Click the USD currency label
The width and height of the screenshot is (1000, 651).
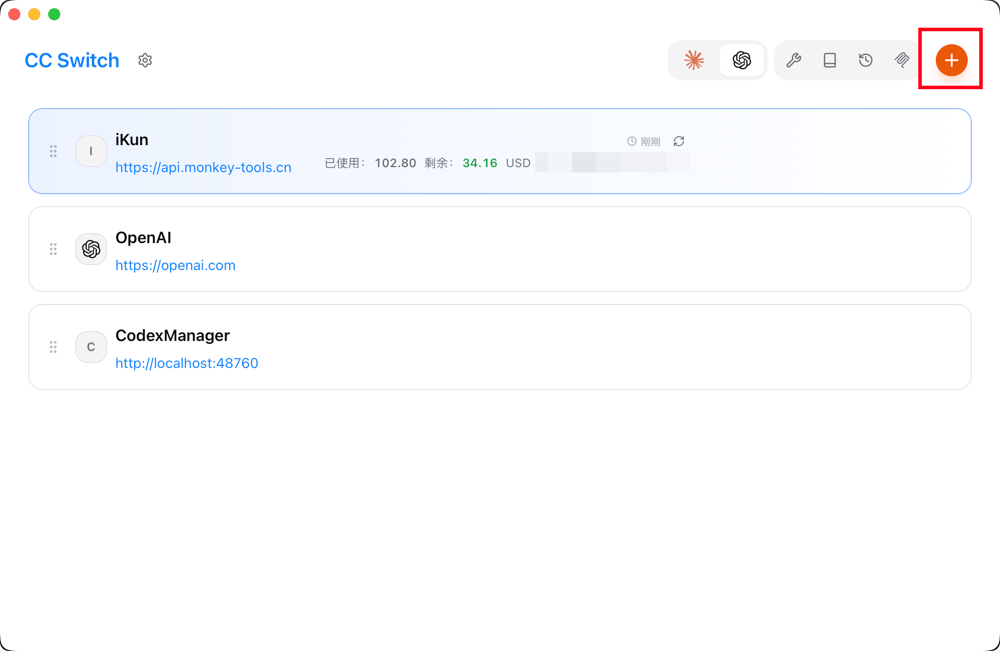pos(518,163)
